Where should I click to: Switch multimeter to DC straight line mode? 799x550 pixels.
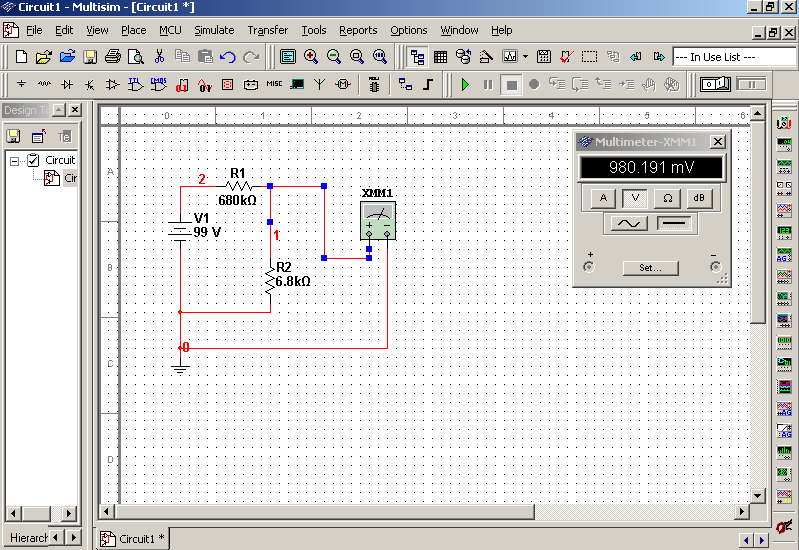674,223
